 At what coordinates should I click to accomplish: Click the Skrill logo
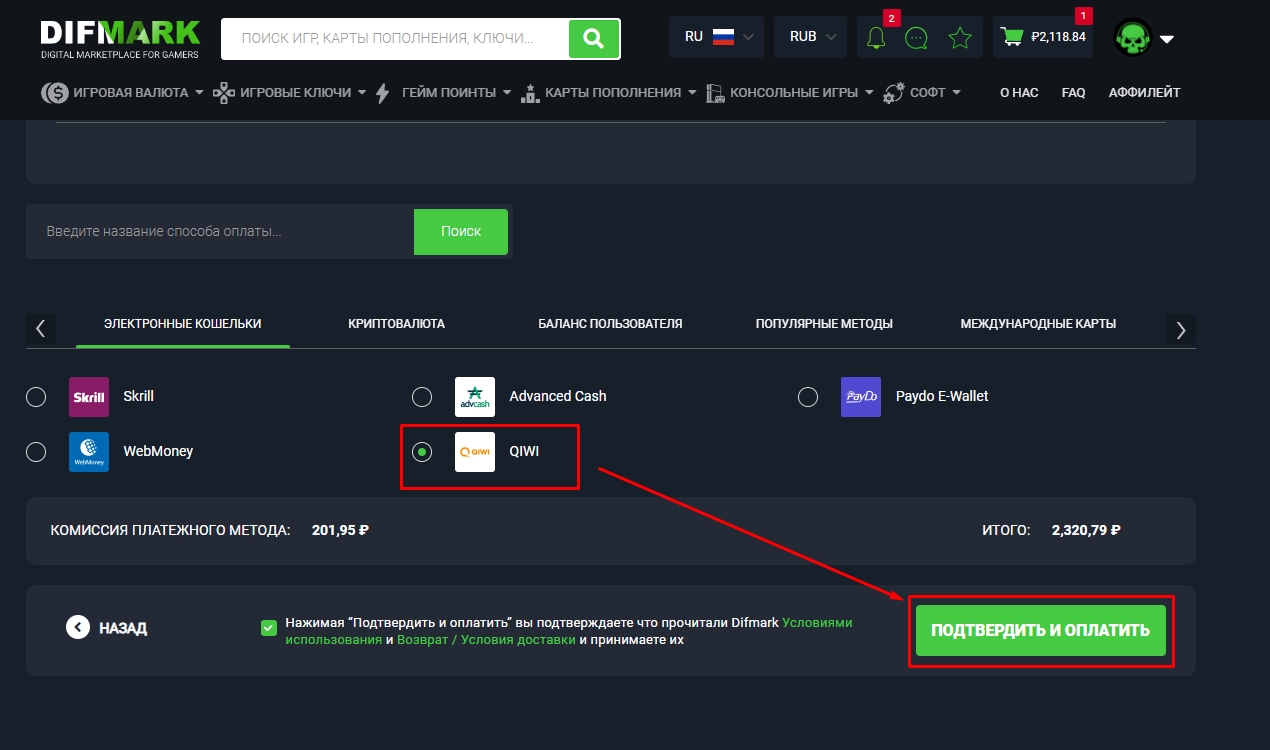pos(89,397)
